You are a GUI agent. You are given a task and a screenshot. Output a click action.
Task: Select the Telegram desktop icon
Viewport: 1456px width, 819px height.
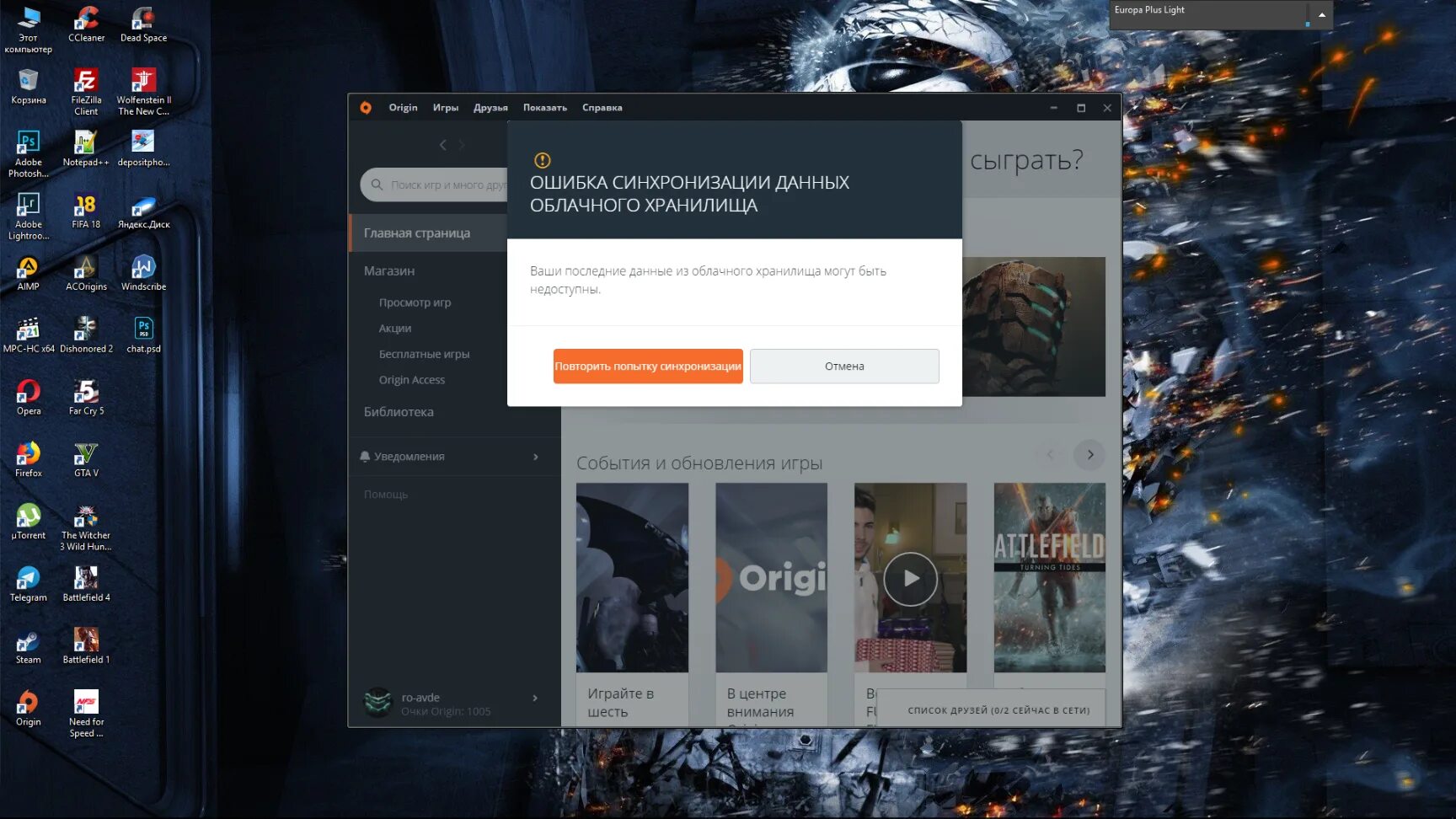[29, 585]
